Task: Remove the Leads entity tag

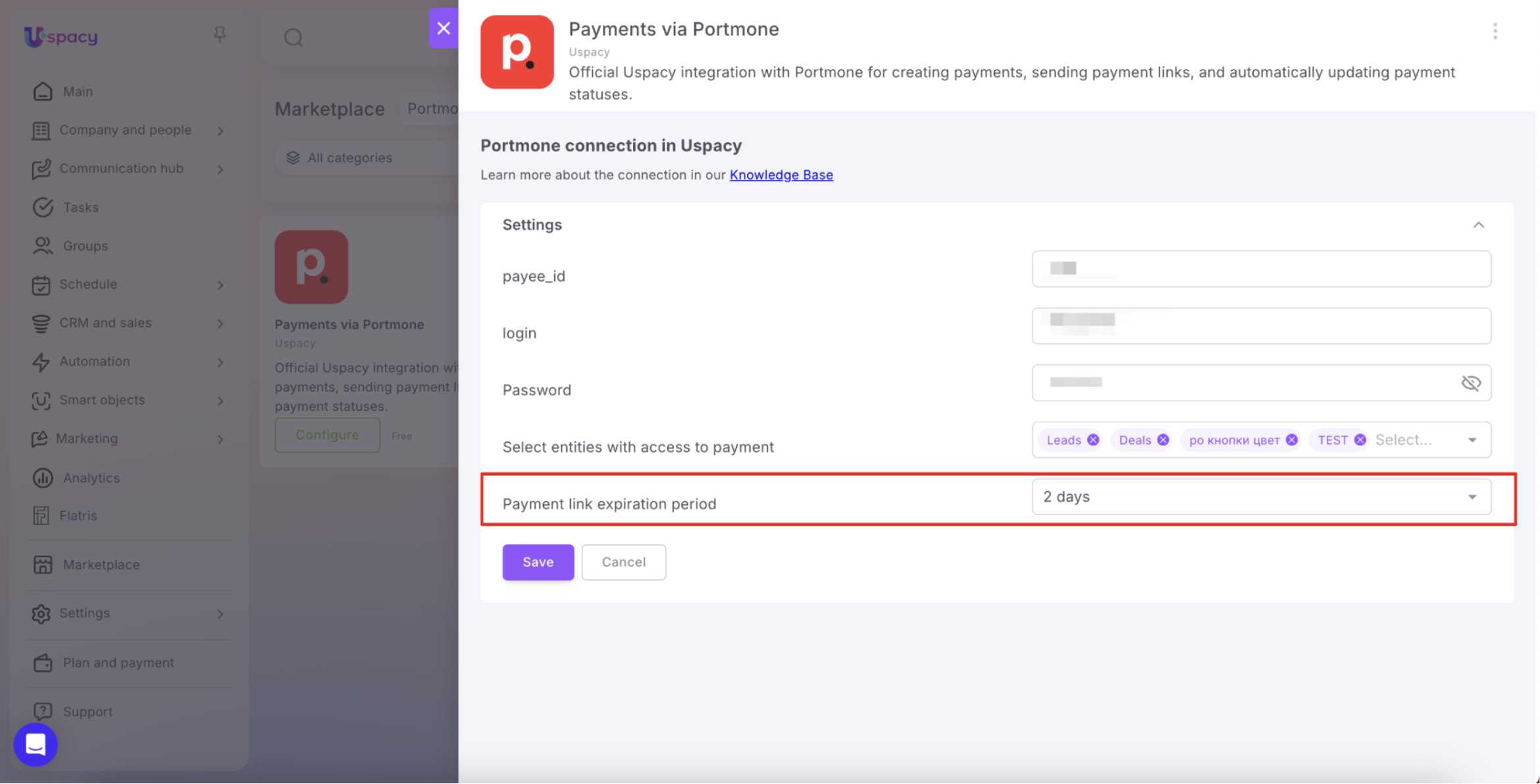Action: pos(1093,440)
